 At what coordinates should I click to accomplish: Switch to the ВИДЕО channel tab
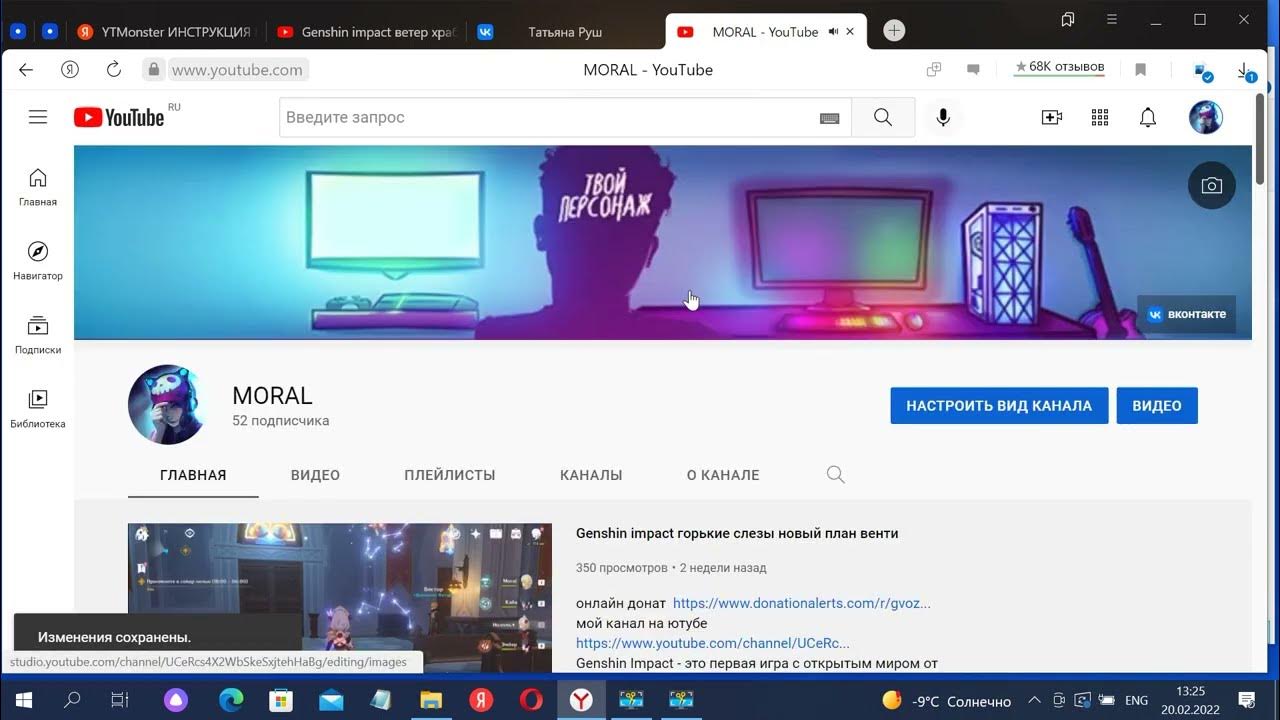point(315,475)
